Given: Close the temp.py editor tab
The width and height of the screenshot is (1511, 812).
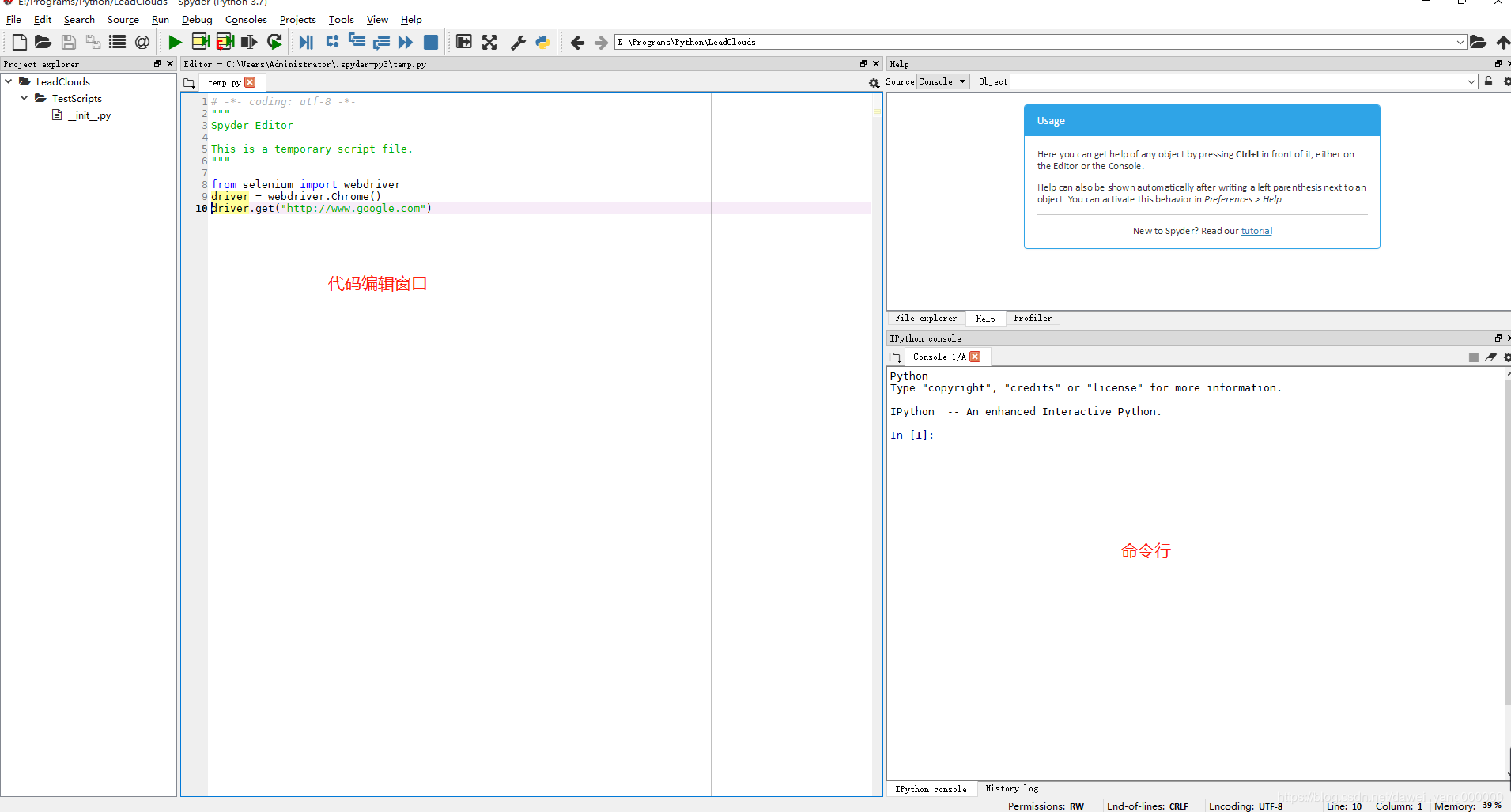Looking at the screenshot, I should pyautogui.click(x=251, y=82).
